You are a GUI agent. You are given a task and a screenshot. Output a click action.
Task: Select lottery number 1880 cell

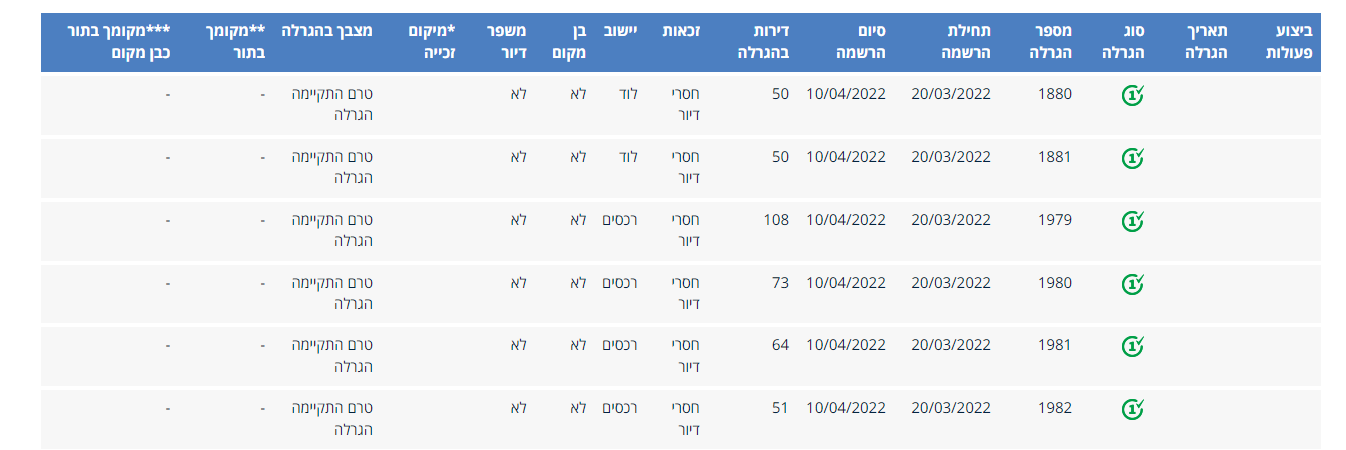[1054, 94]
